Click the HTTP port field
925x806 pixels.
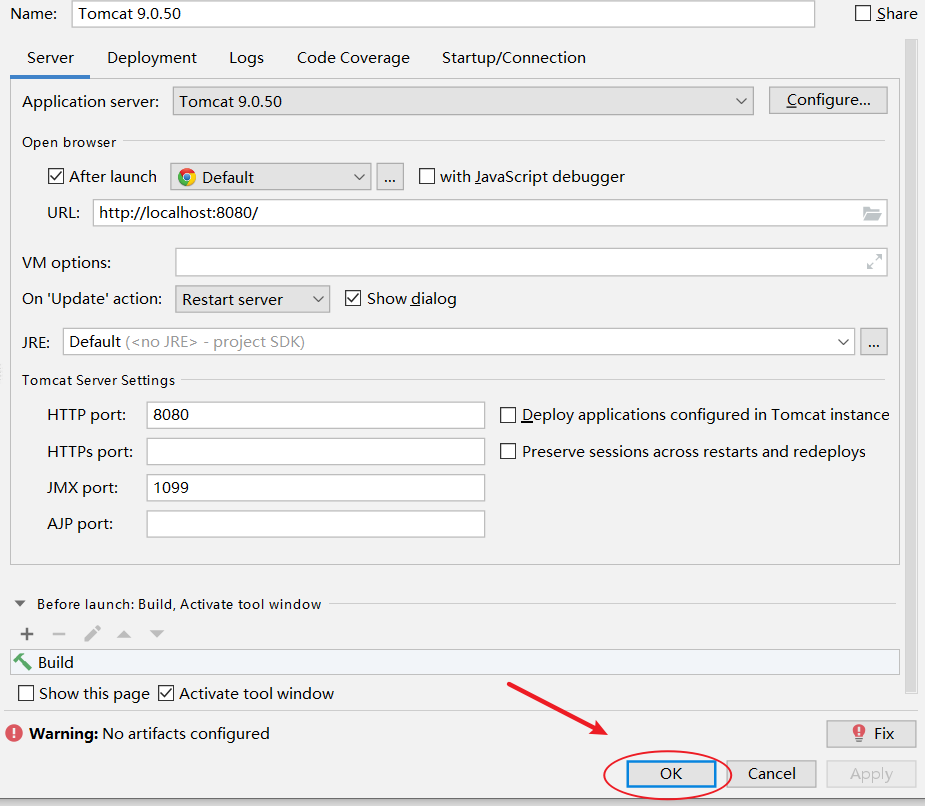(316, 415)
